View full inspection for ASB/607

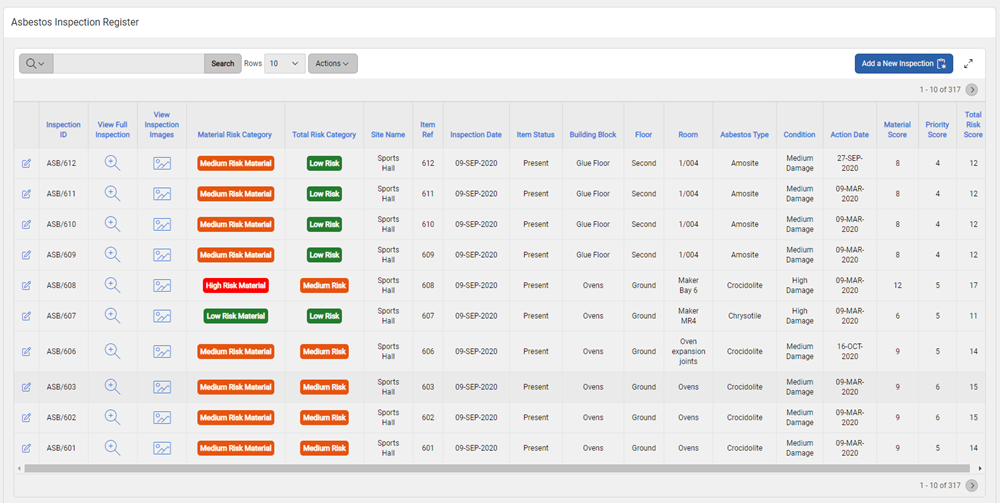pos(113,316)
